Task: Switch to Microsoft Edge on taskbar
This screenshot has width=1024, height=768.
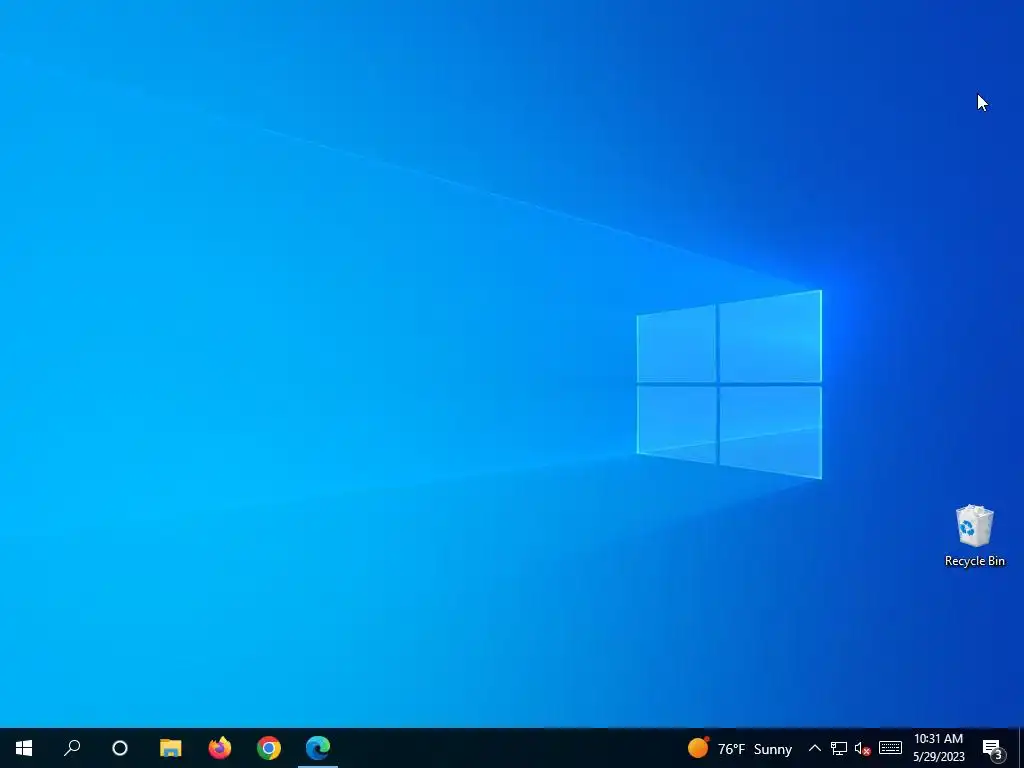Action: point(318,748)
